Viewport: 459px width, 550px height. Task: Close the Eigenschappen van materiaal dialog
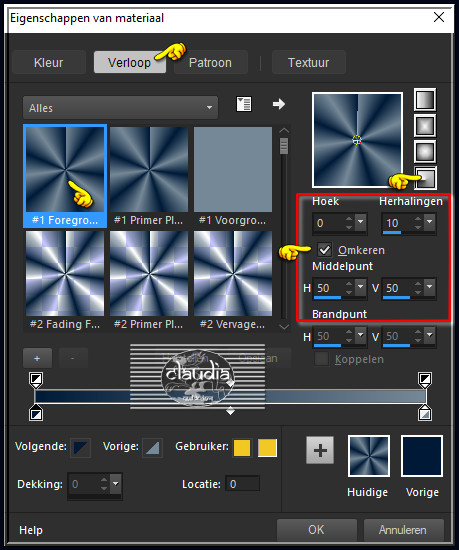coord(439,17)
